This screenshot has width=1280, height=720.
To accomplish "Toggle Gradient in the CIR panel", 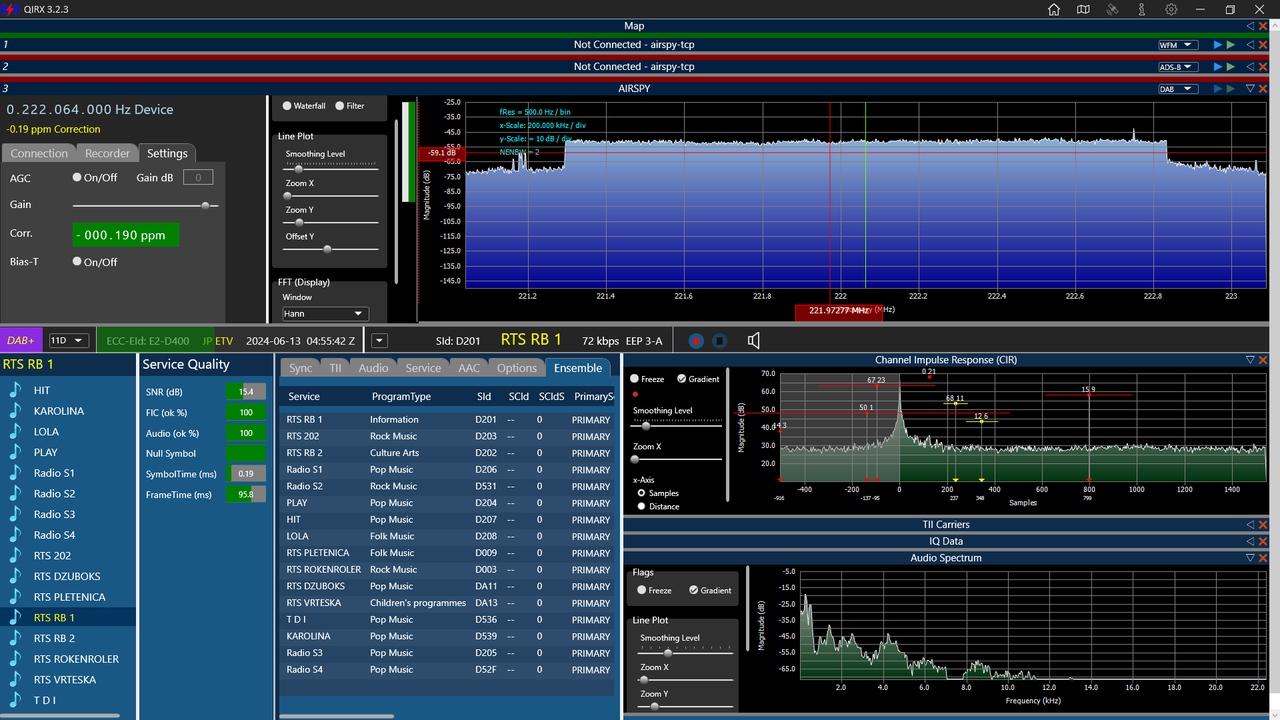I will coord(681,379).
